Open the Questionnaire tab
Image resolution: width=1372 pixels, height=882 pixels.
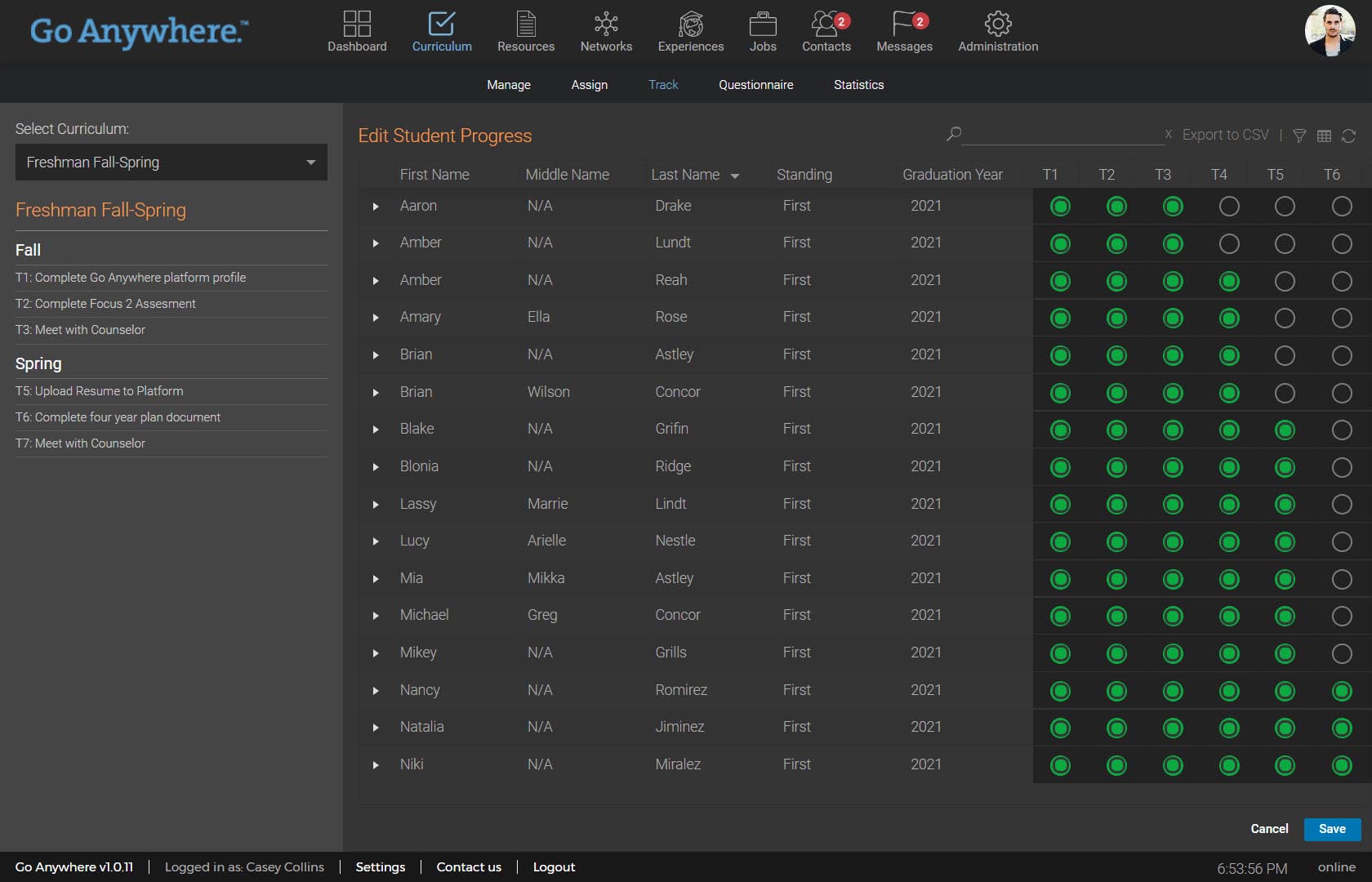[x=755, y=85]
